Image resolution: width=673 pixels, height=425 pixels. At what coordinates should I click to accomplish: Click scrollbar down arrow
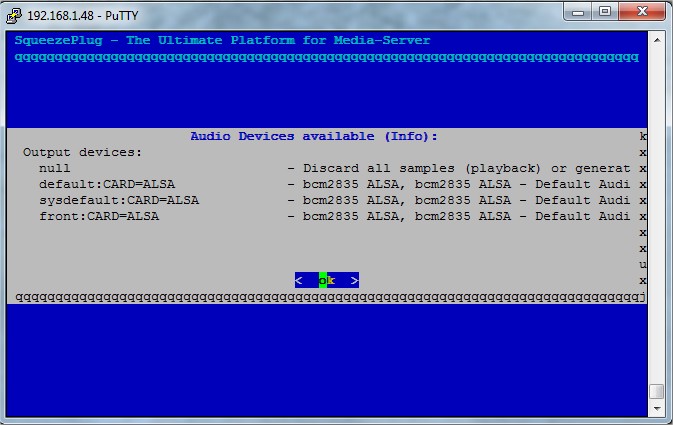657,408
